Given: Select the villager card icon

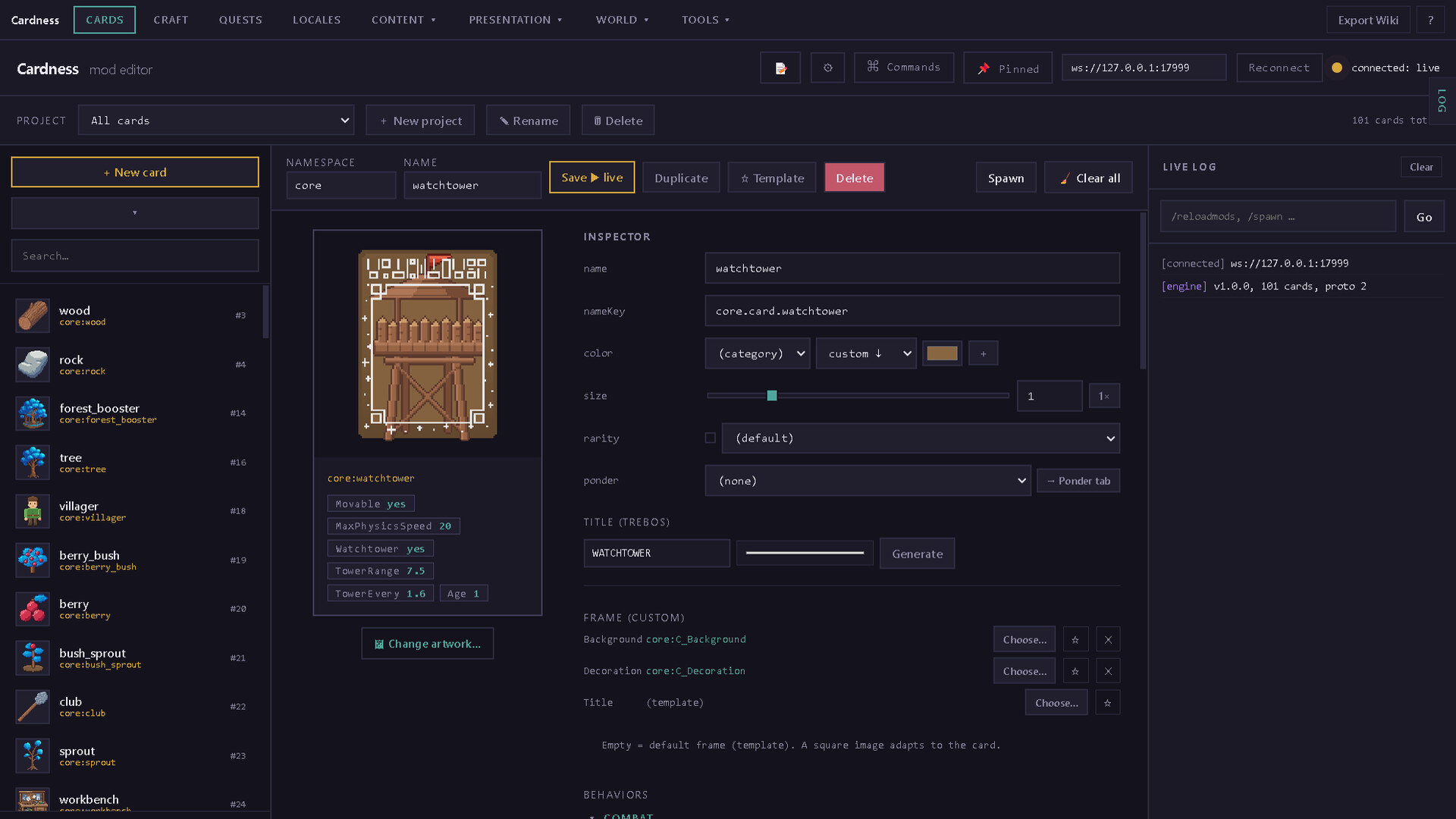Looking at the screenshot, I should click(33, 511).
